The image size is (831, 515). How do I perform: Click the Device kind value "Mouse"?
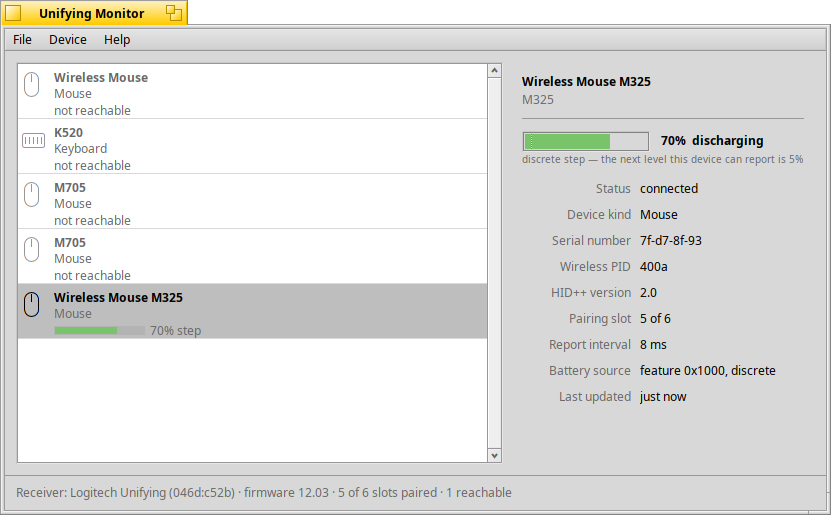point(659,215)
